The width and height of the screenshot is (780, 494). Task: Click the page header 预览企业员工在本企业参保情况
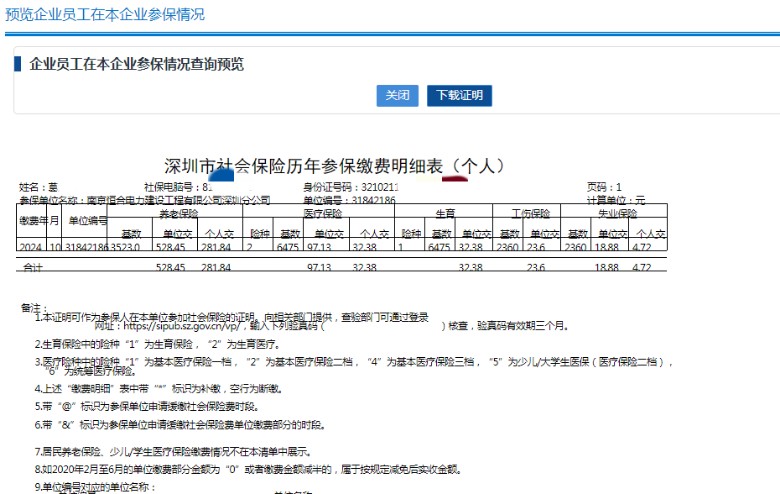tap(105, 14)
